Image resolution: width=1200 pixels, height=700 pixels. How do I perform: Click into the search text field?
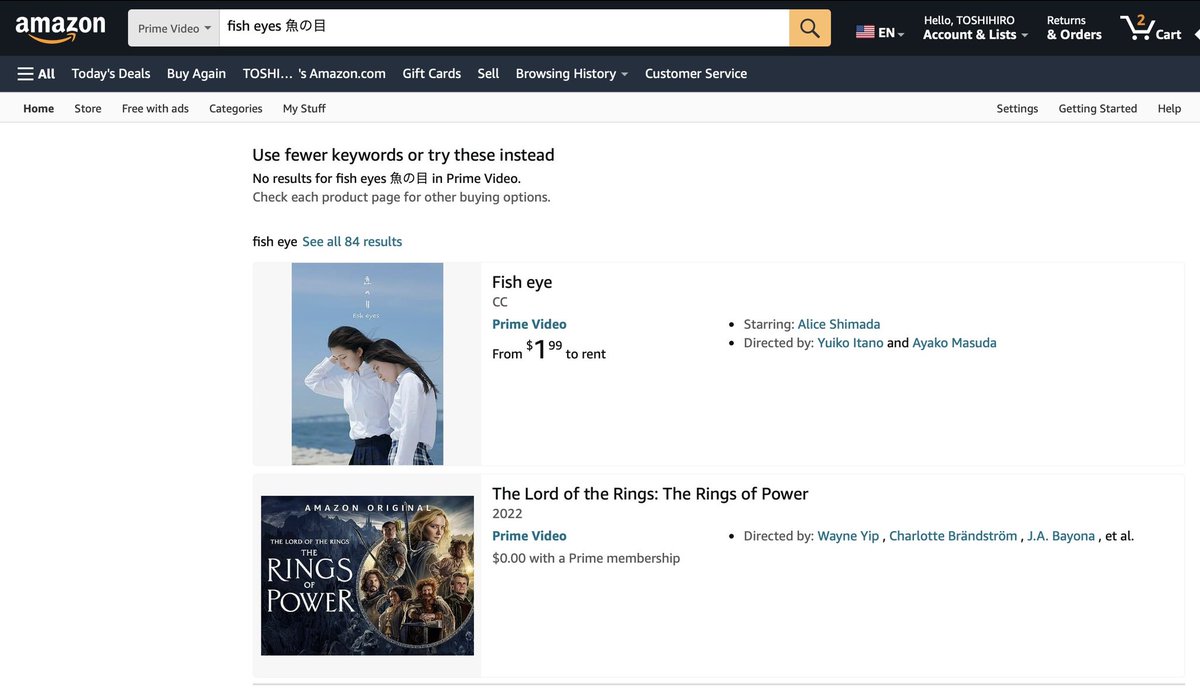click(x=504, y=27)
